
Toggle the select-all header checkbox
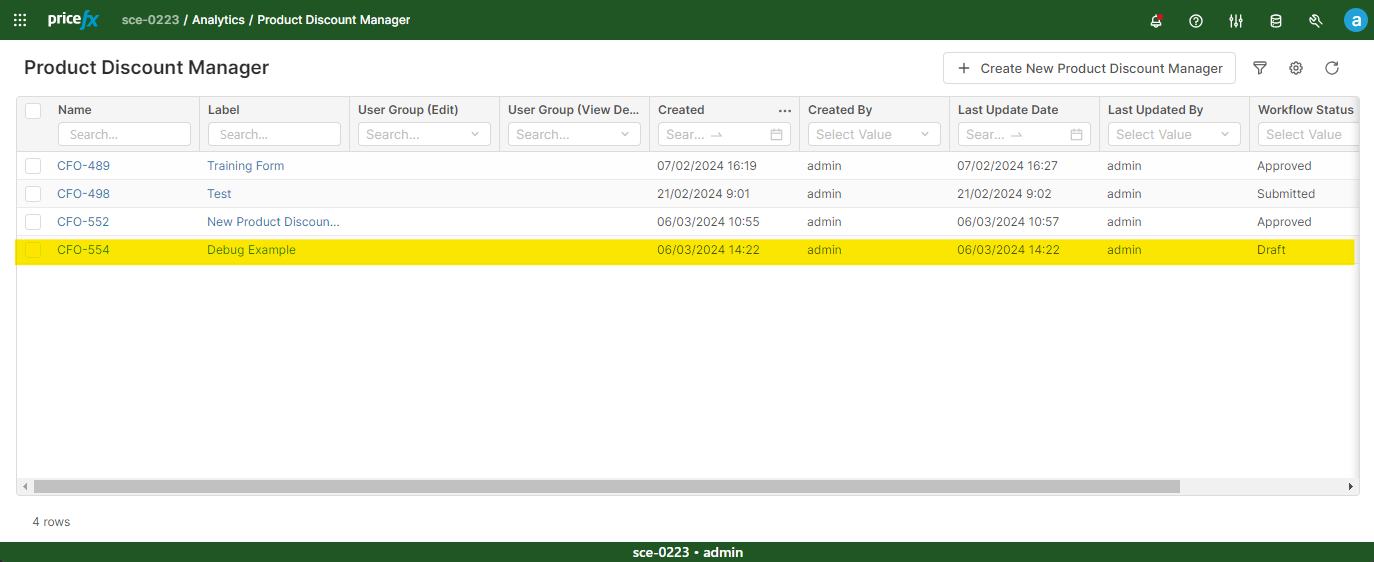point(33,110)
